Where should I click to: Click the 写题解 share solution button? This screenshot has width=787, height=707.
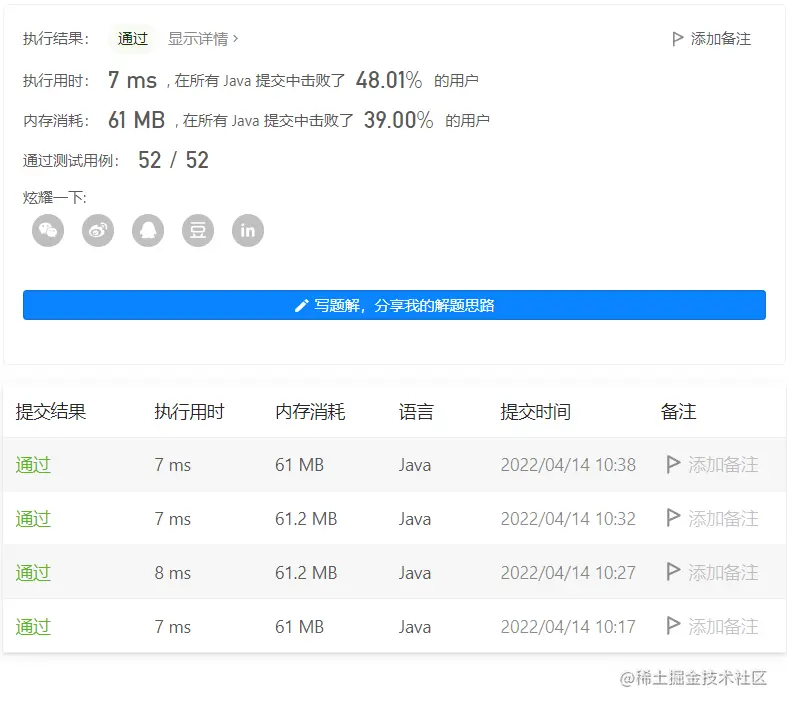pos(394,305)
